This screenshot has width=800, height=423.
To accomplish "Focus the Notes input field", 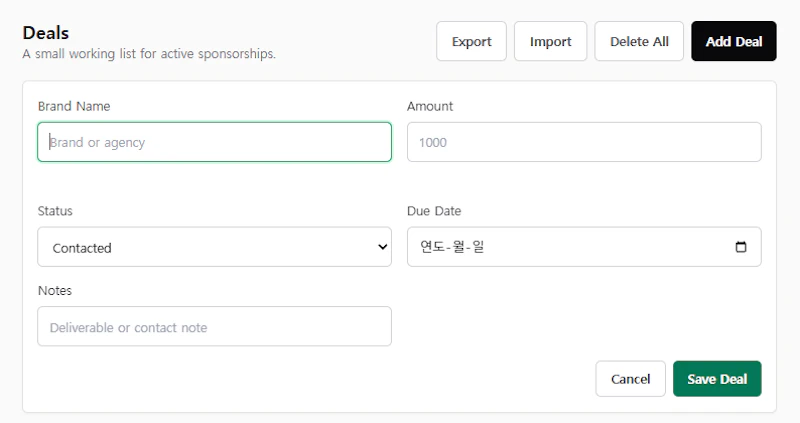I will click(x=214, y=327).
